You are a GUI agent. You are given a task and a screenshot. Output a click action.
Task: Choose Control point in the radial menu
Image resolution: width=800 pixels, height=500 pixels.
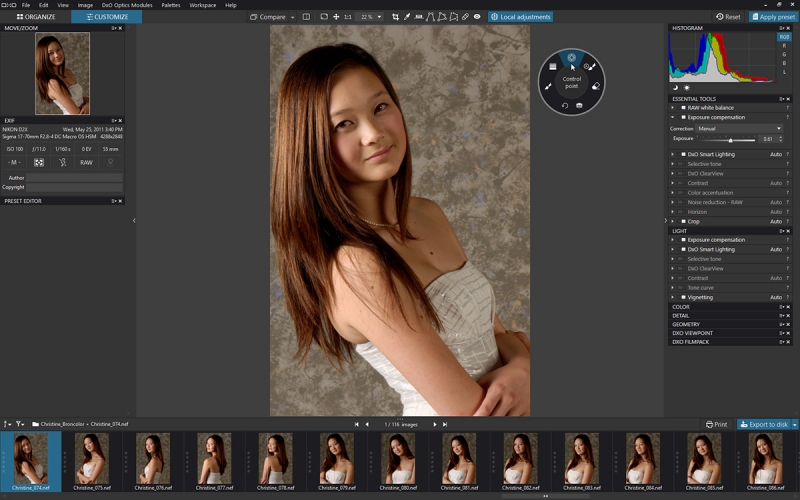click(x=571, y=58)
